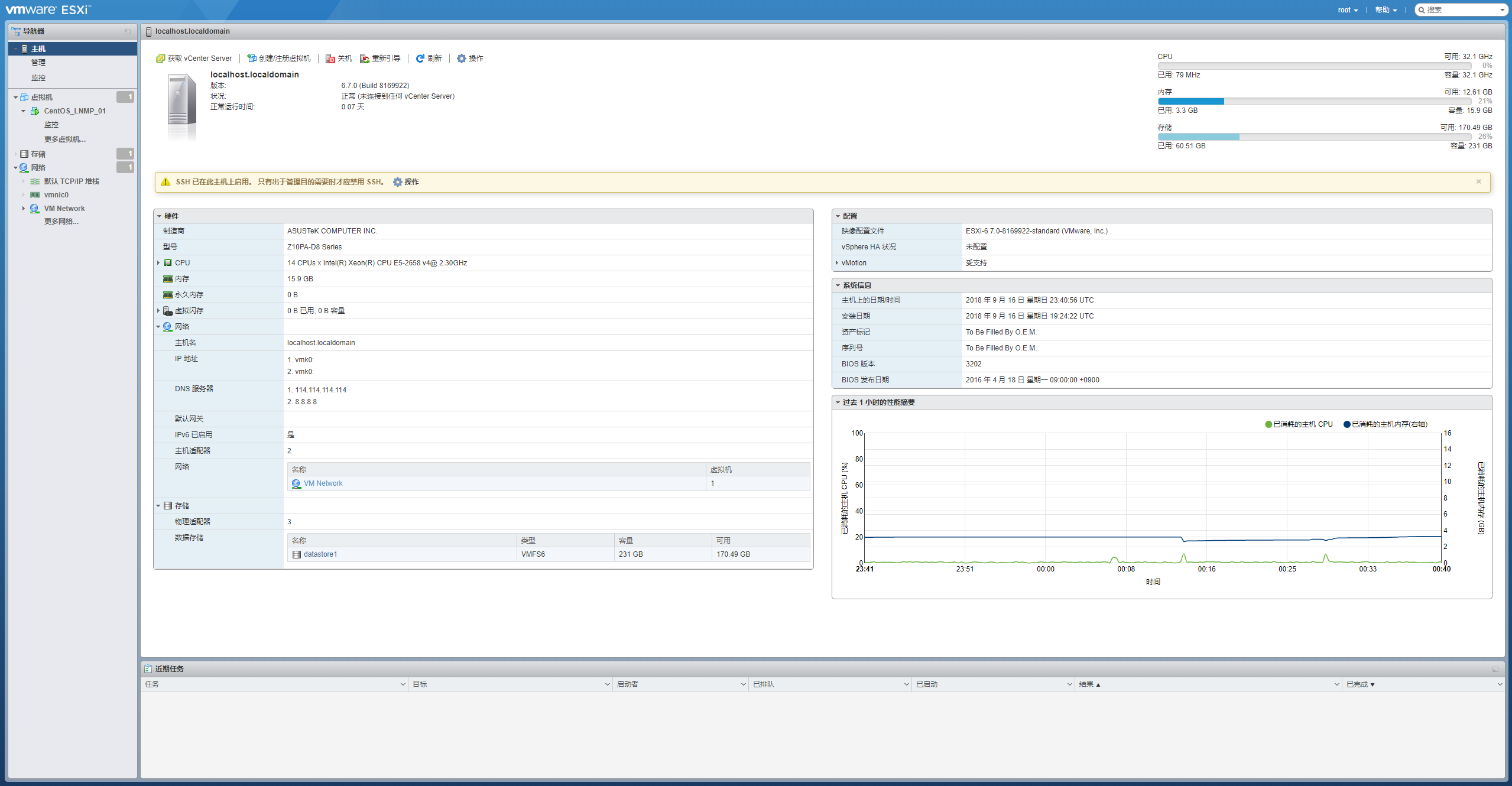The image size is (1512, 786).
Task: Open the datastore1 link
Action: pyautogui.click(x=320, y=554)
